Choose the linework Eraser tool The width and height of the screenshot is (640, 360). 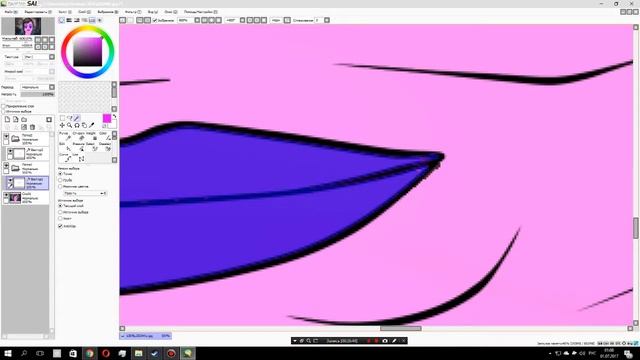pyautogui.click(x=80, y=136)
